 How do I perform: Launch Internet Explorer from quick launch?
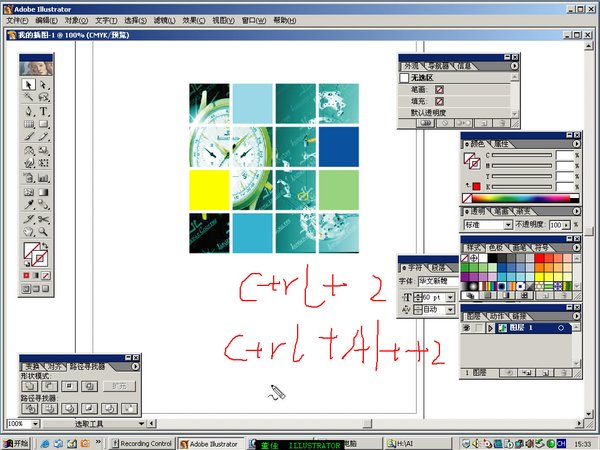(x=45, y=443)
